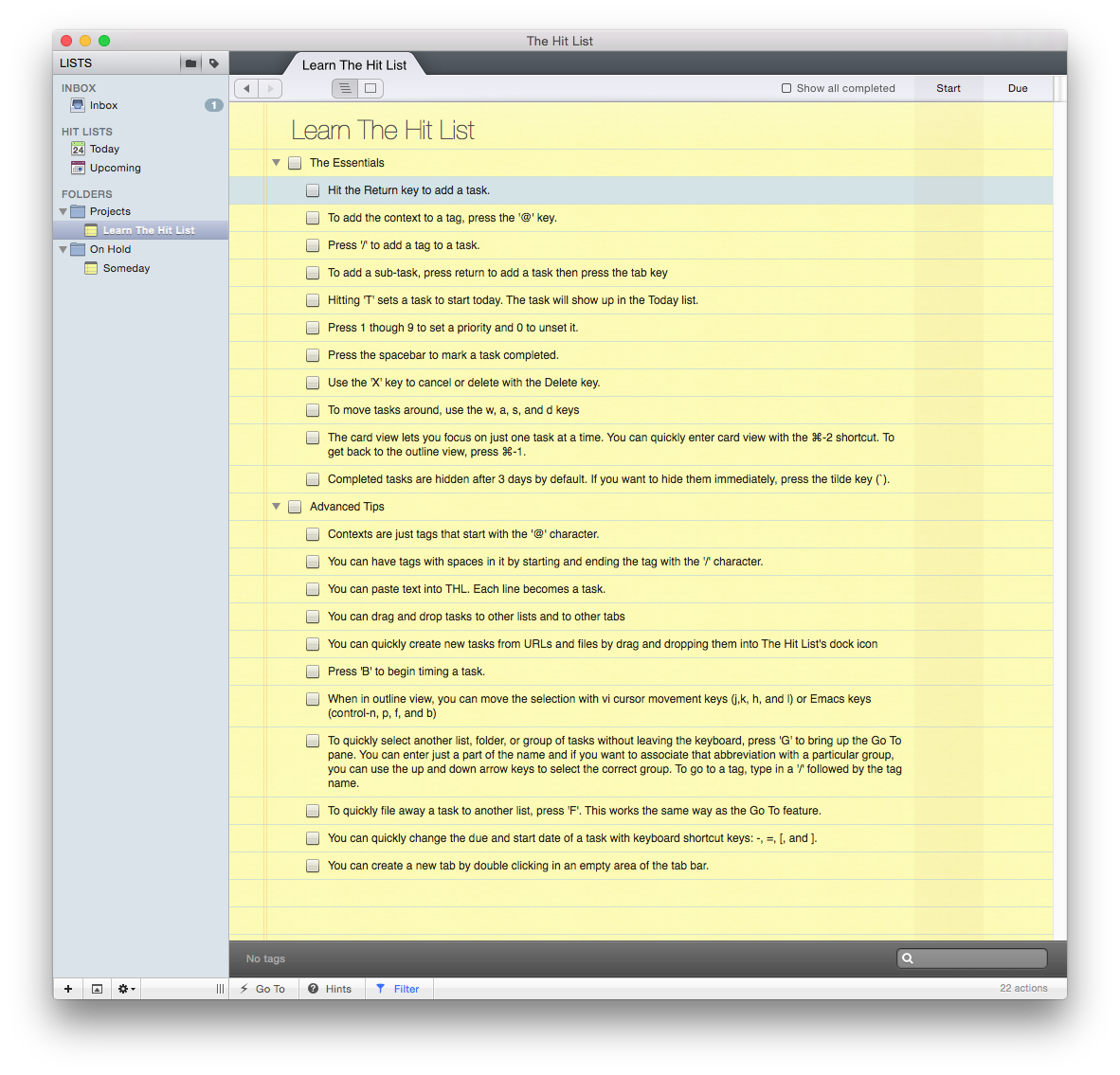Click the back navigation arrow

pos(246,88)
